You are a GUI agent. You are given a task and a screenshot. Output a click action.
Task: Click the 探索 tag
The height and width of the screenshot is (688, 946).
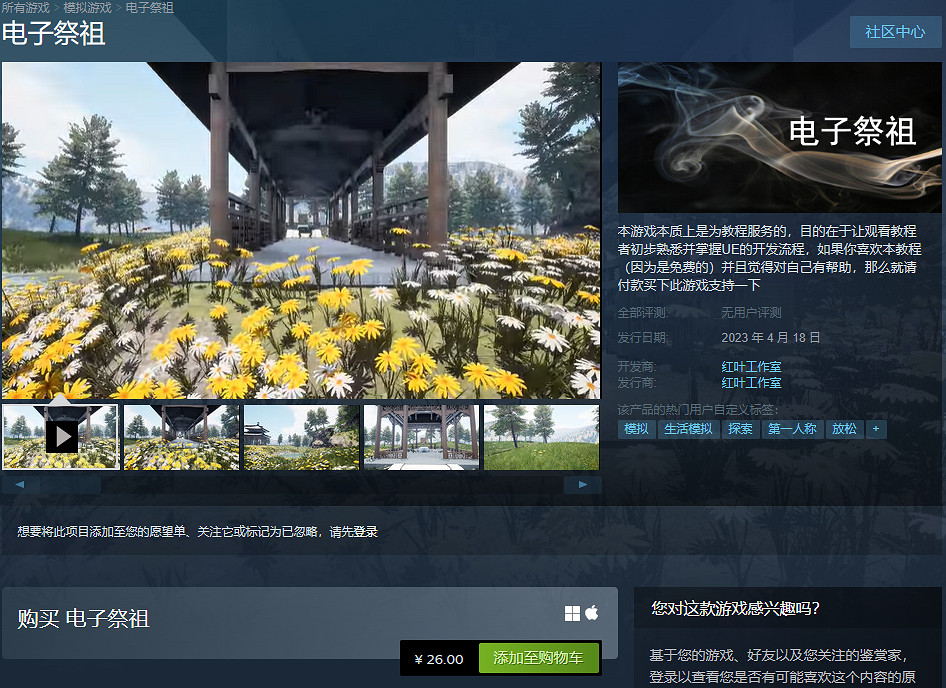point(740,428)
